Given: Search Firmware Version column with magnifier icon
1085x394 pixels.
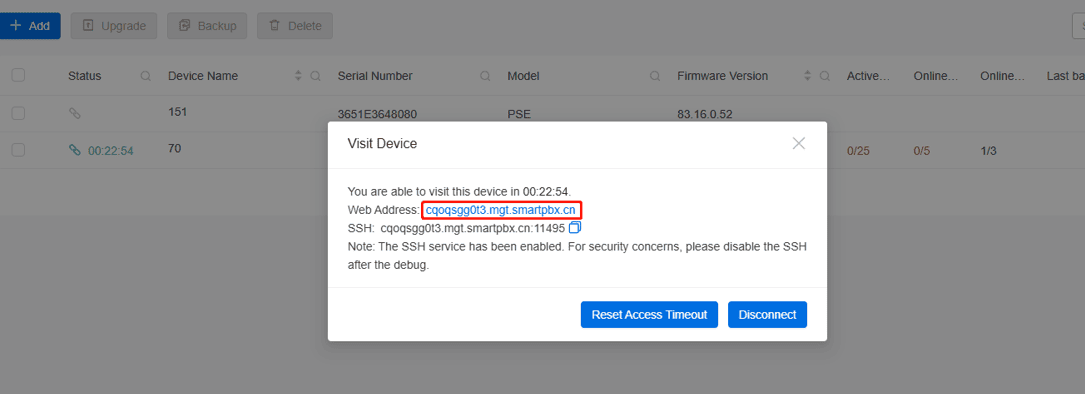Looking at the screenshot, I should (x=824, y=76).
